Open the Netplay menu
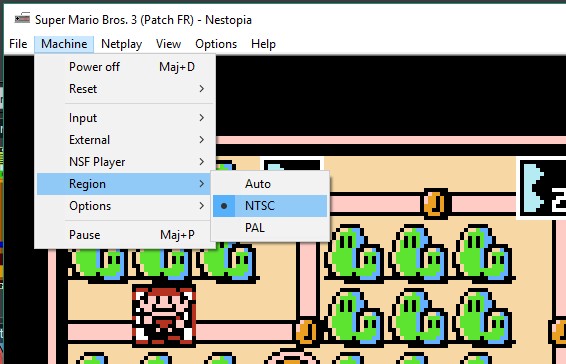Screen dimensions: 566x364 122,44
